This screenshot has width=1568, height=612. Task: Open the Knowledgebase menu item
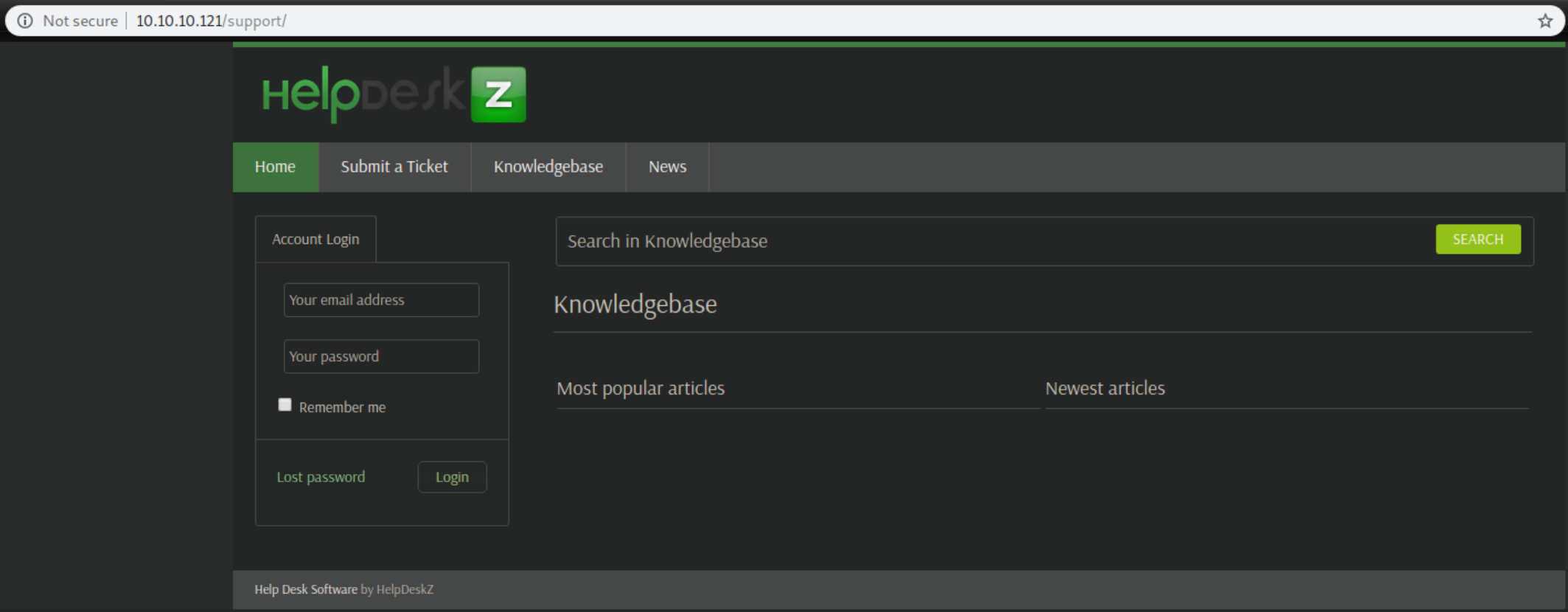click(x=548, y=167)
